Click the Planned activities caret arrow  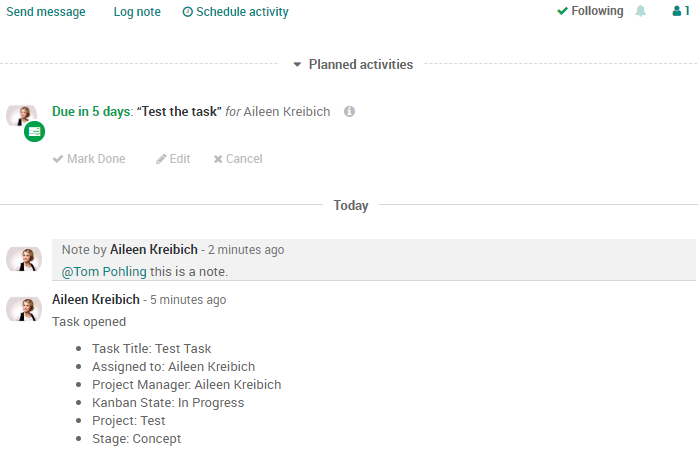click(297, 65)
